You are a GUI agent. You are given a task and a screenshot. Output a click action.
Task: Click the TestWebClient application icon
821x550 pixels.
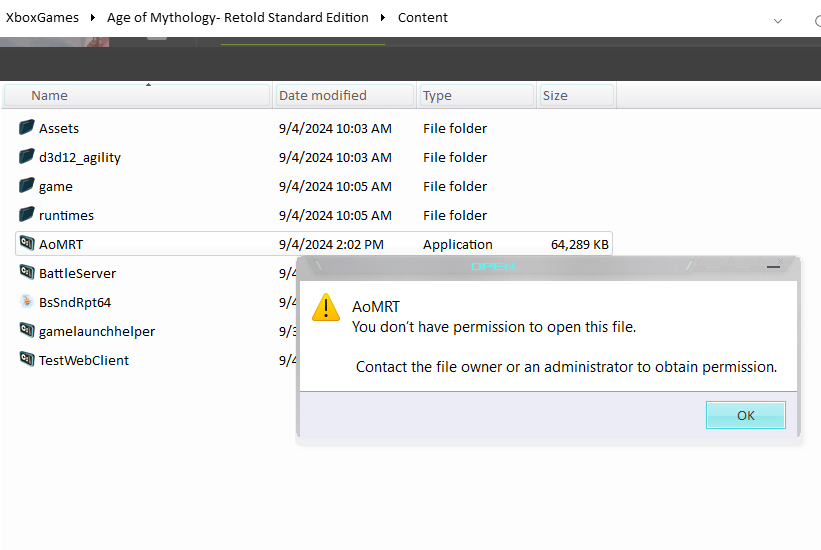pos(27,359)
